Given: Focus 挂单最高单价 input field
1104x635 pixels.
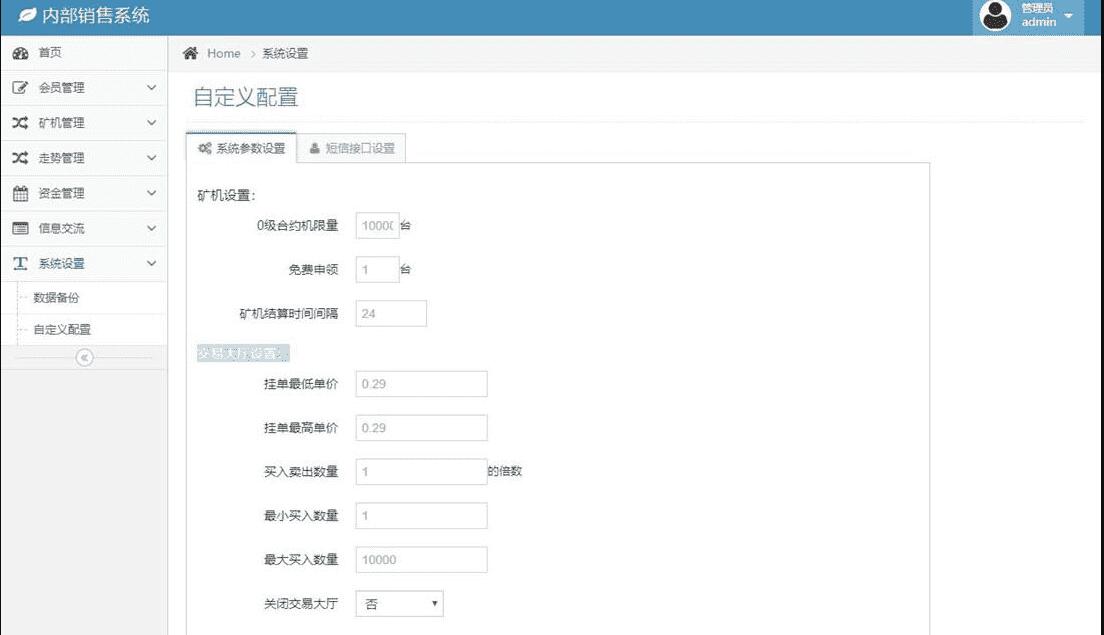Looking at the screenshot, I should [x=421, y=428].
